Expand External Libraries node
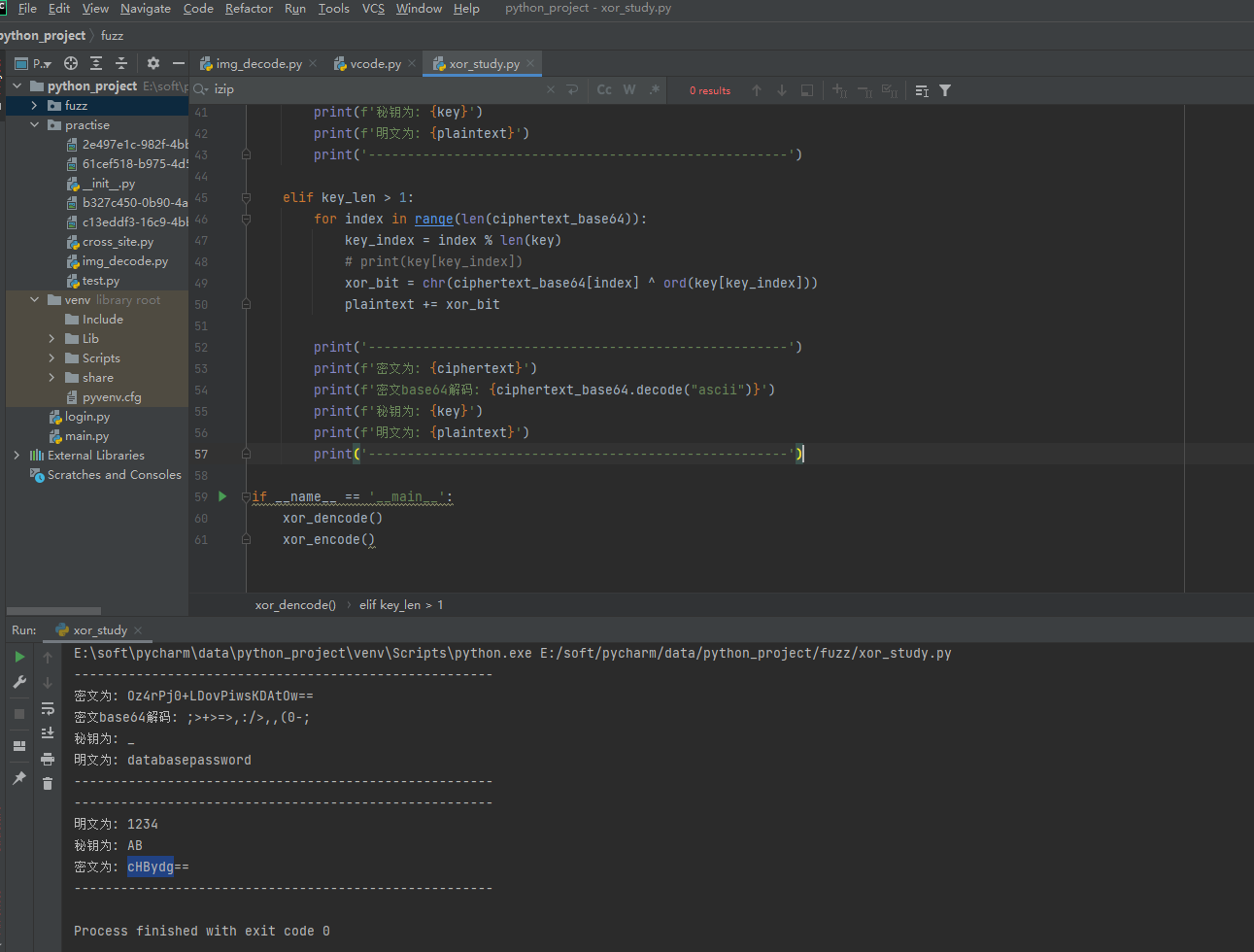1254x952 pixels. pos(17,455)
